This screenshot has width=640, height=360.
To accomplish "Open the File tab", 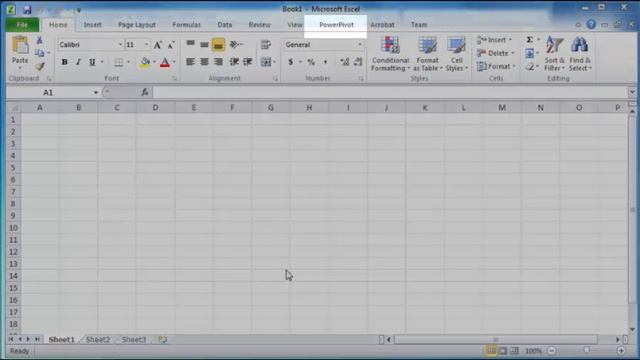I will pos(22,25).
